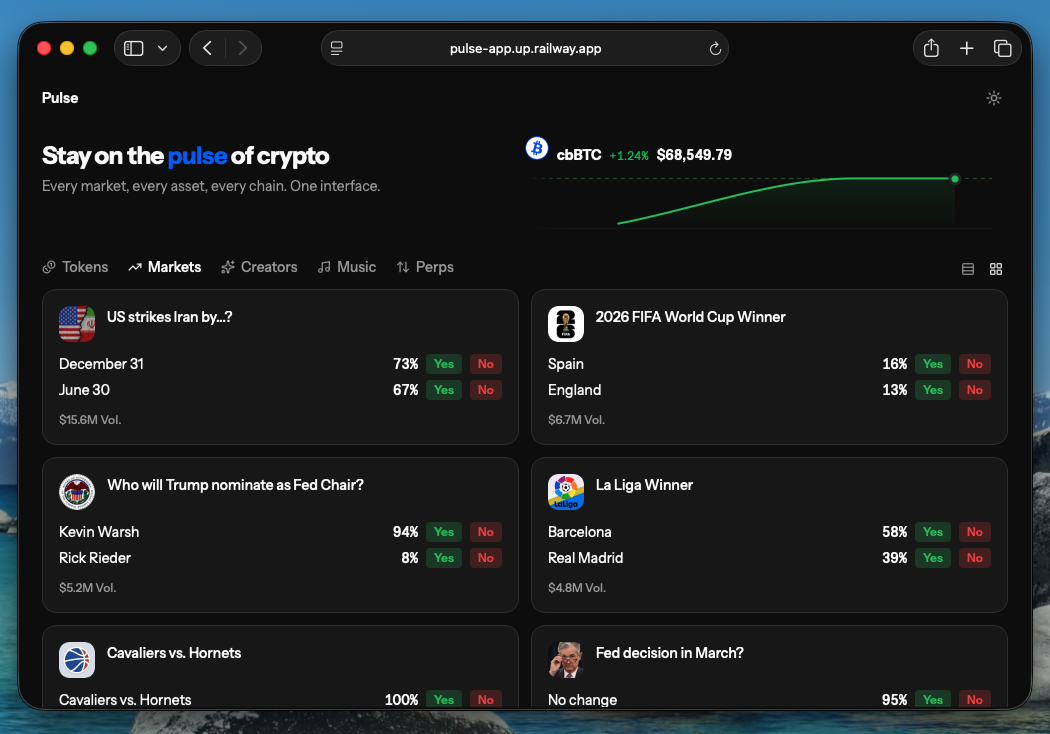Toggle light theme with sun icon
Image resolution: width=1050 pixels, height=734 pixels.
pos(994,98)
